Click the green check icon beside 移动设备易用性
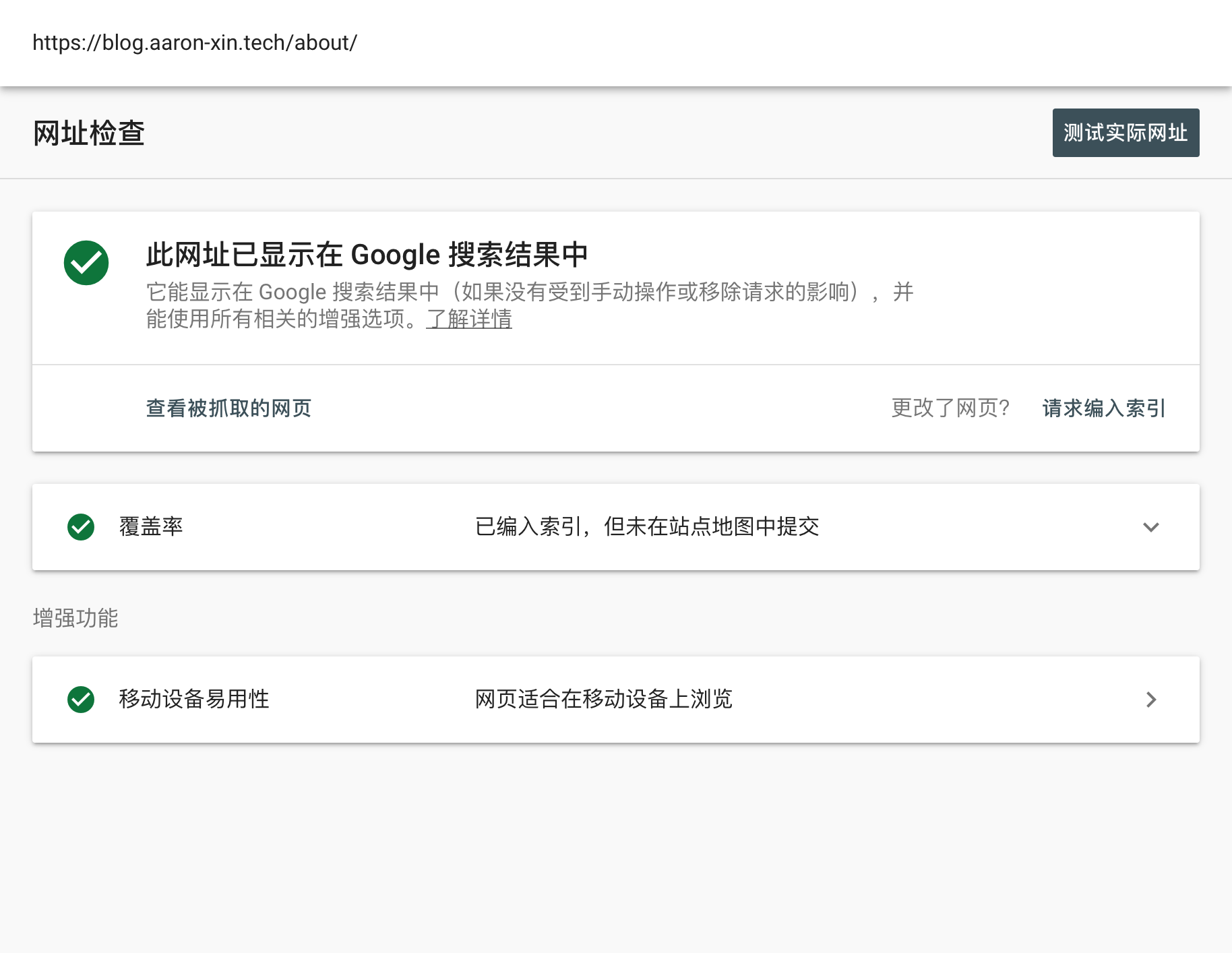The height and width of the screenshot is (953, 1232). click(81, 700)
